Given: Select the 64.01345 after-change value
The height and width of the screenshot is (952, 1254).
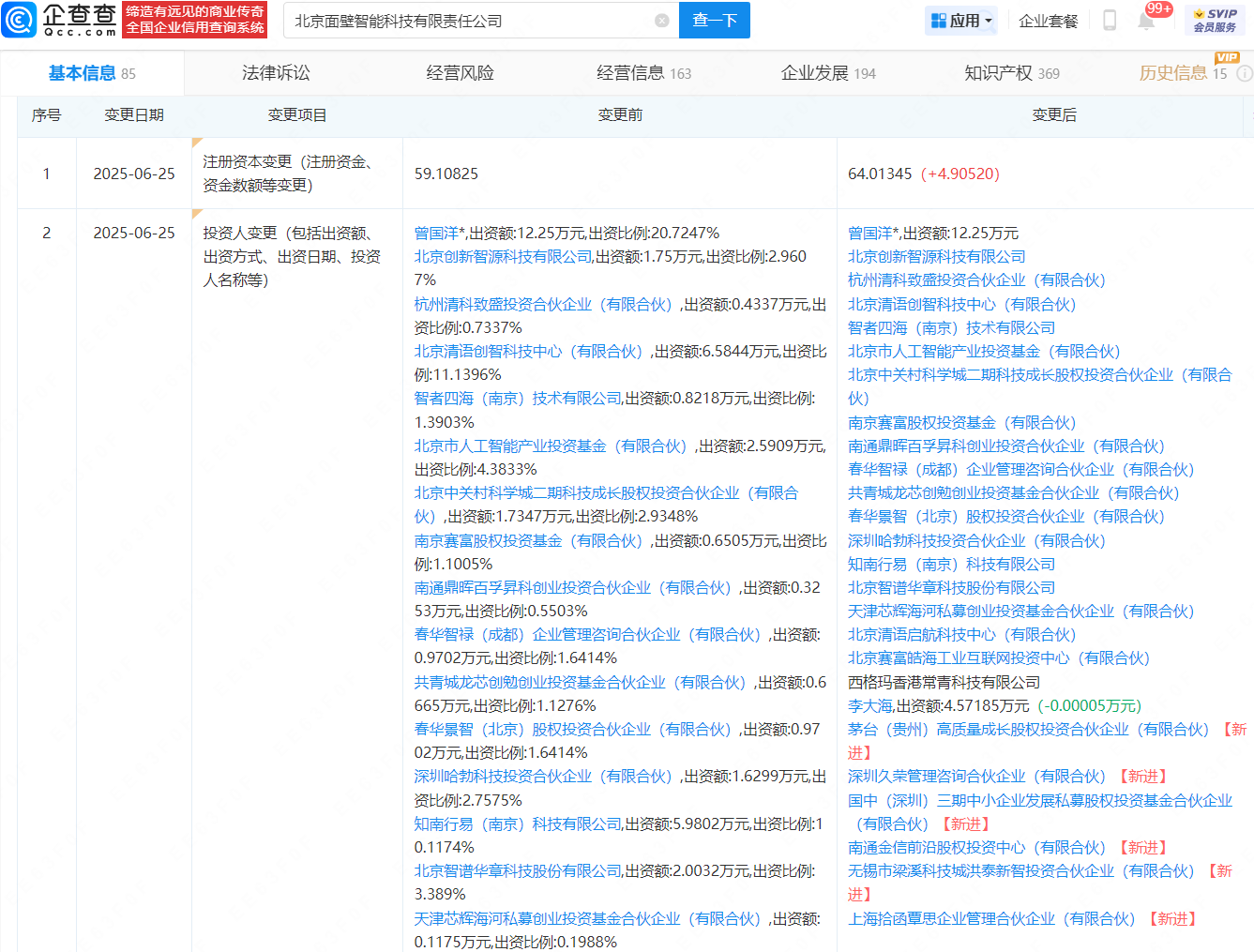Looking at the screenshot, I should pyautogui.click(x=880, y=174).
